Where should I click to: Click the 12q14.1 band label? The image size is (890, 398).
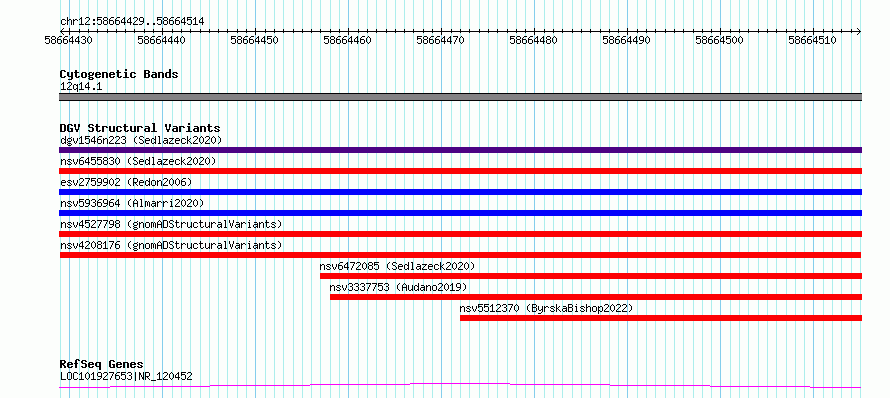coord(81,87)
